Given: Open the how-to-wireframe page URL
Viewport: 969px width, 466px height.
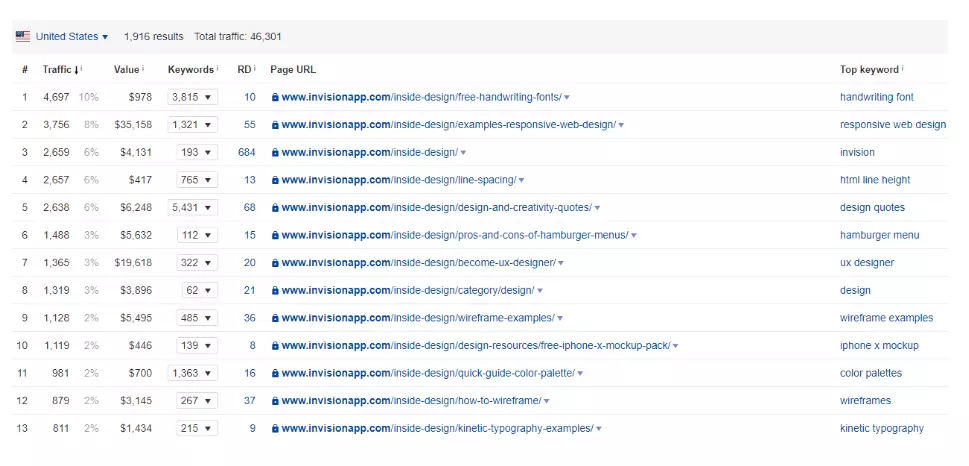Looking at the screenshot, I should coord(411,400).
